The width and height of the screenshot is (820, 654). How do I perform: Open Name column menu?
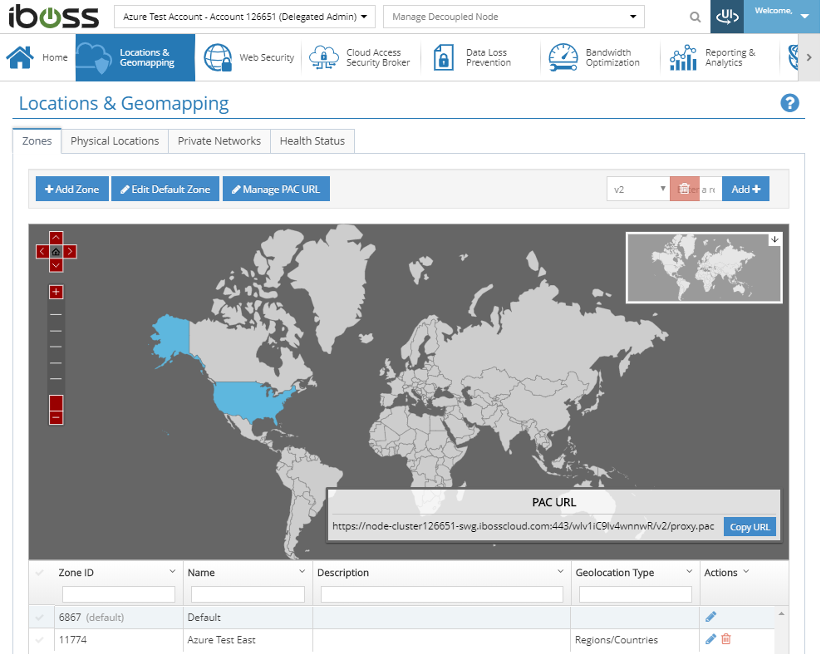coord(302,571)
